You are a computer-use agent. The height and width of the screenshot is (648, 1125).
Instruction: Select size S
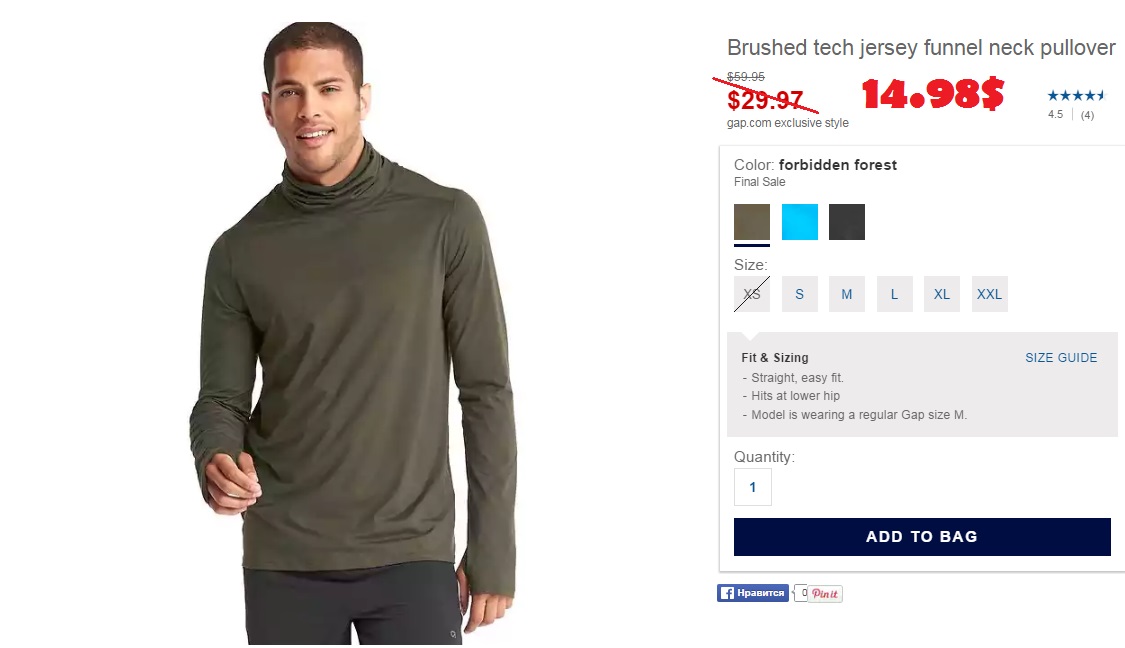point(799,294)
